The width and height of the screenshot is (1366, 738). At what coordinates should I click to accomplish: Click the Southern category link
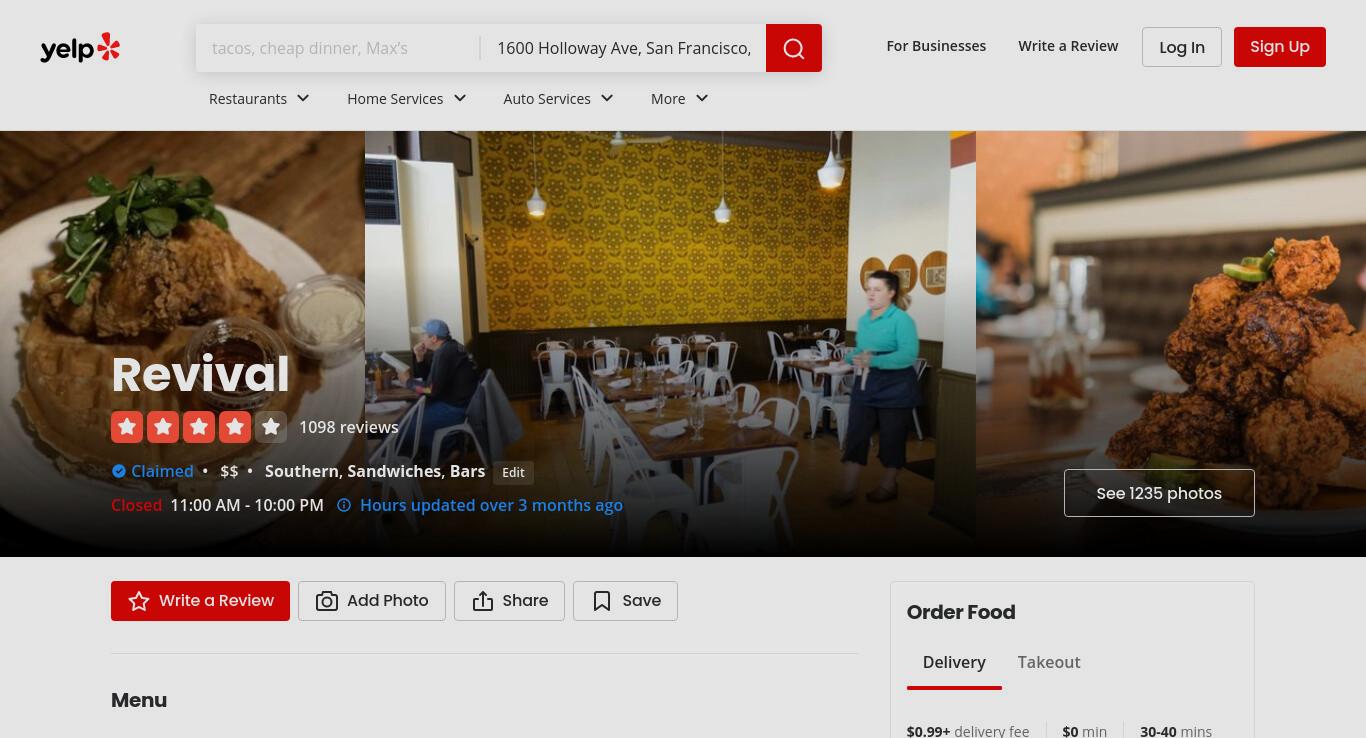pyautogui.click(x=301, y=471)
